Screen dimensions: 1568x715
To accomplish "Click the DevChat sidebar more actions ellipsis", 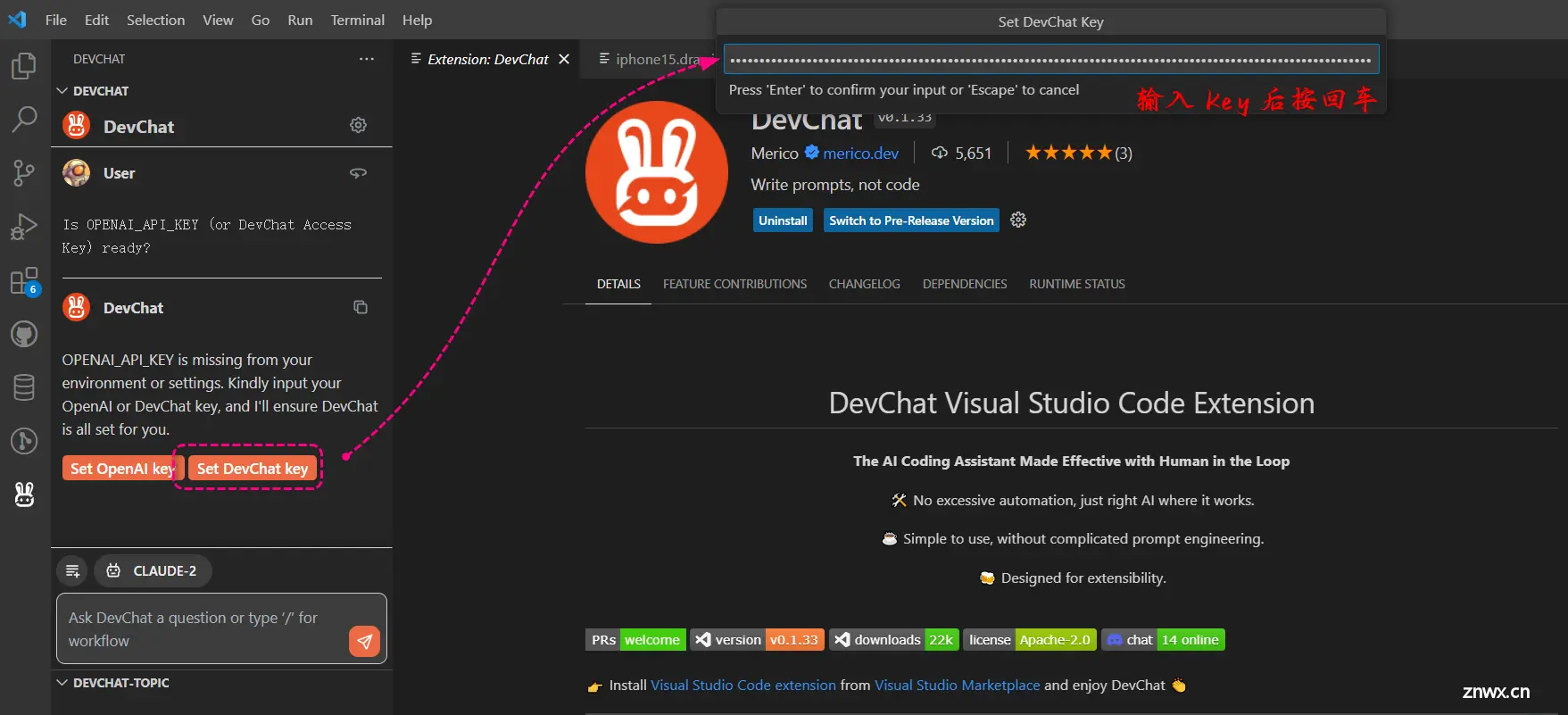I will click(367, 59).
